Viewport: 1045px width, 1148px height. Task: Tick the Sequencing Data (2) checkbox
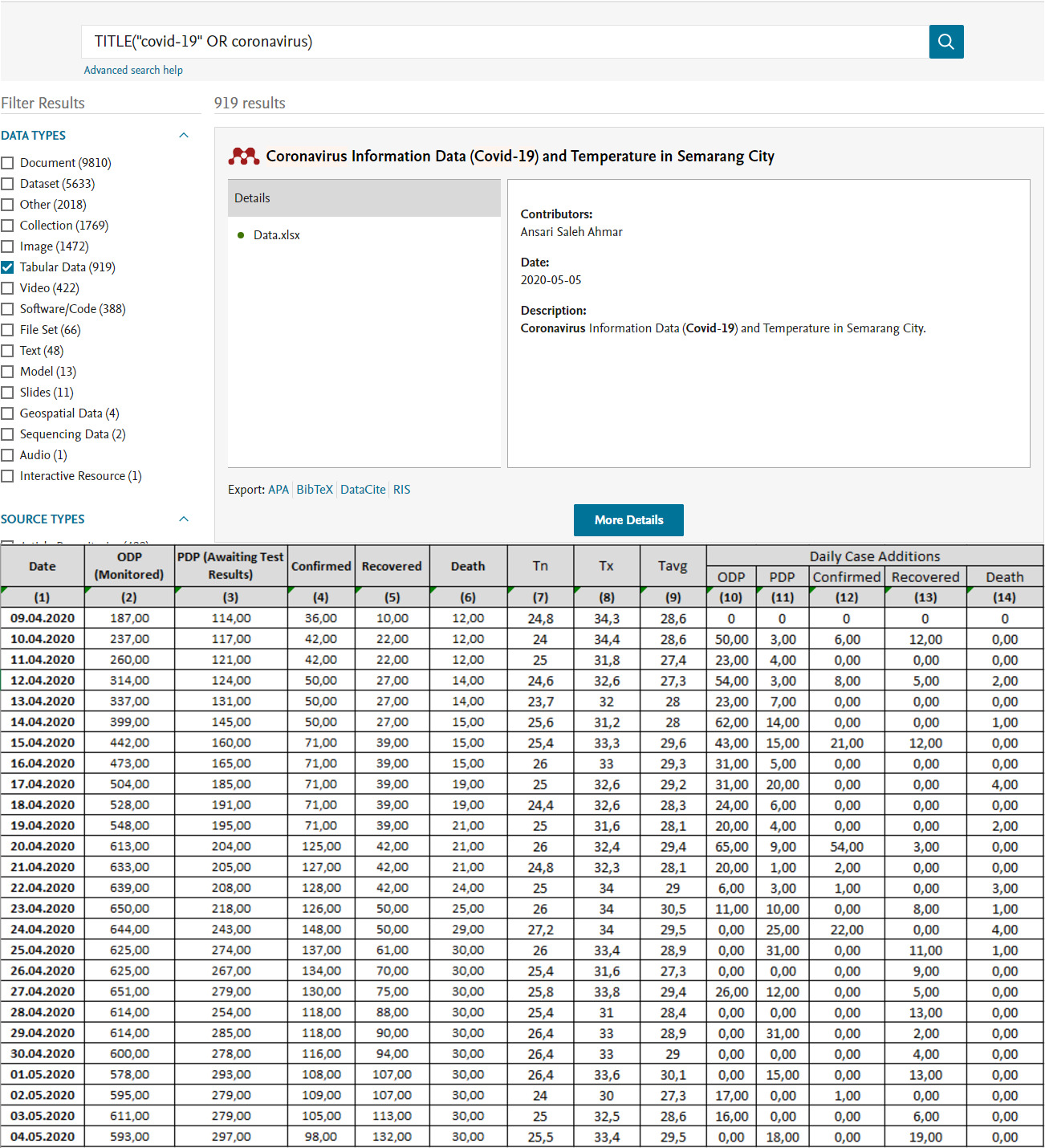coord(7,434)
